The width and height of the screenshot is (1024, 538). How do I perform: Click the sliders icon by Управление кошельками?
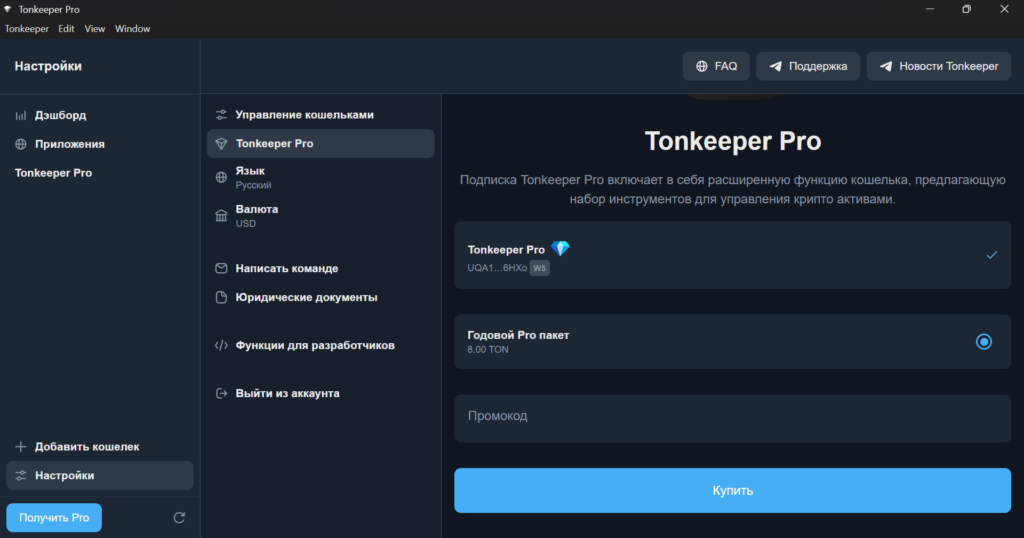coord(221,115)
